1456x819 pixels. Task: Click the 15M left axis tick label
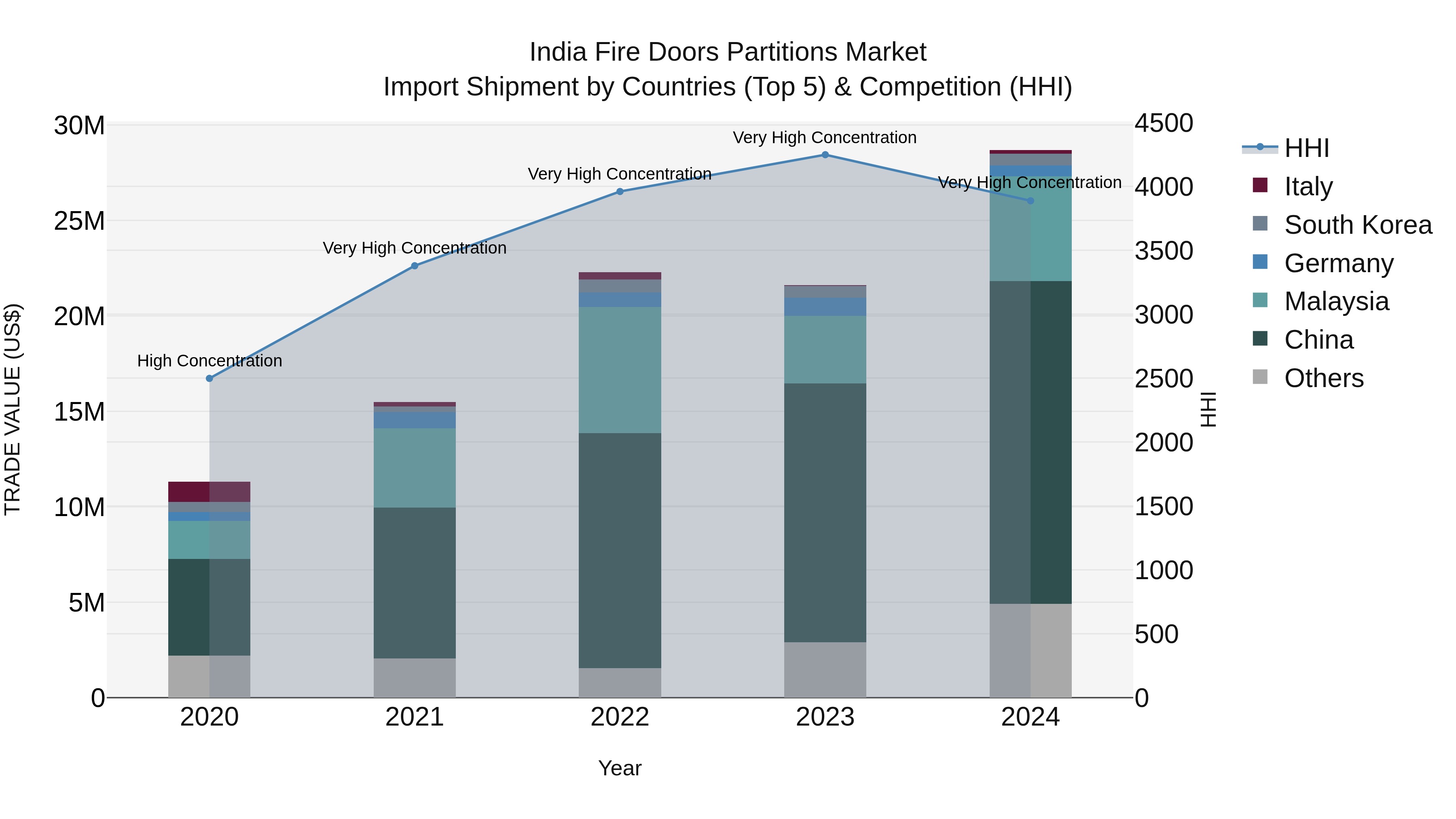tap(79, 412)
